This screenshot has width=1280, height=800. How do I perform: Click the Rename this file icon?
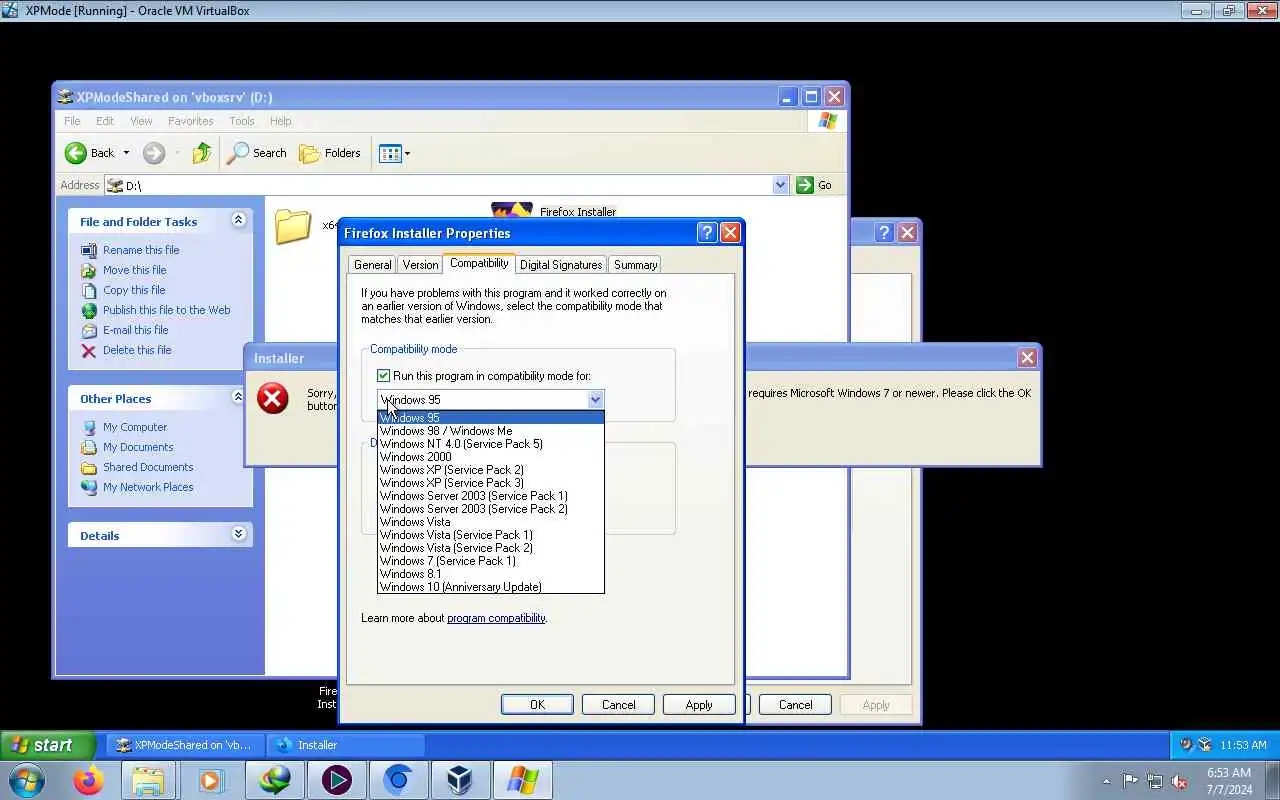pyautogui.click(x=89, y=250)
